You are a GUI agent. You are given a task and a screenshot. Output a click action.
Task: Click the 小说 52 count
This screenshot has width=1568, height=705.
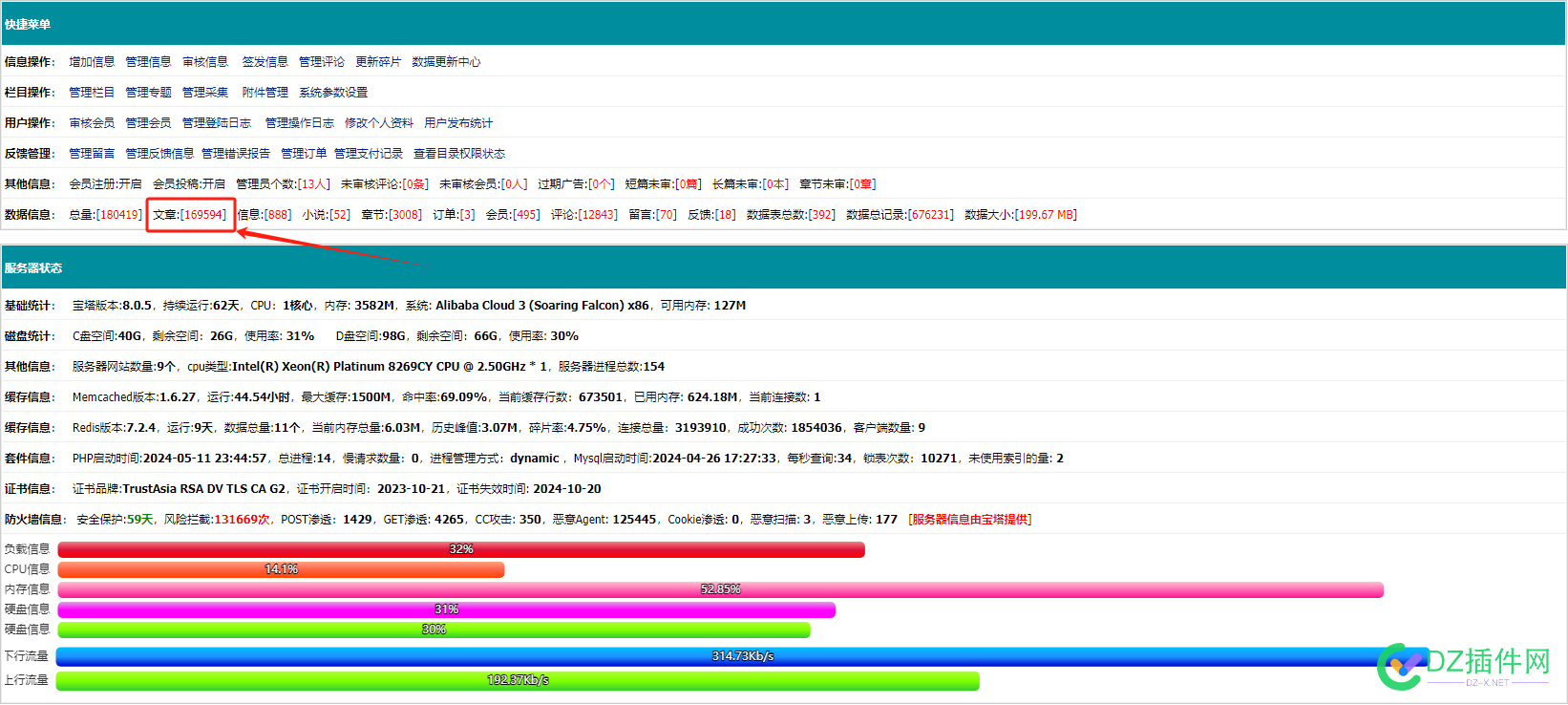pos(327,215)
